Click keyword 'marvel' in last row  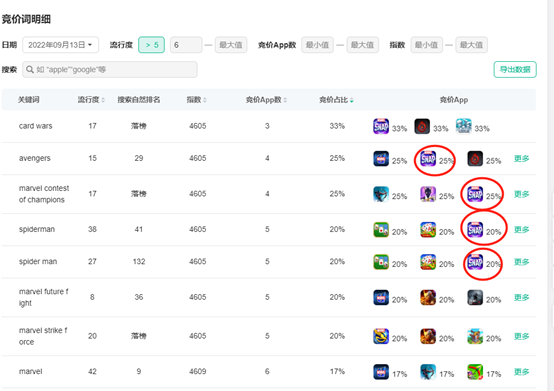(30, 372)
